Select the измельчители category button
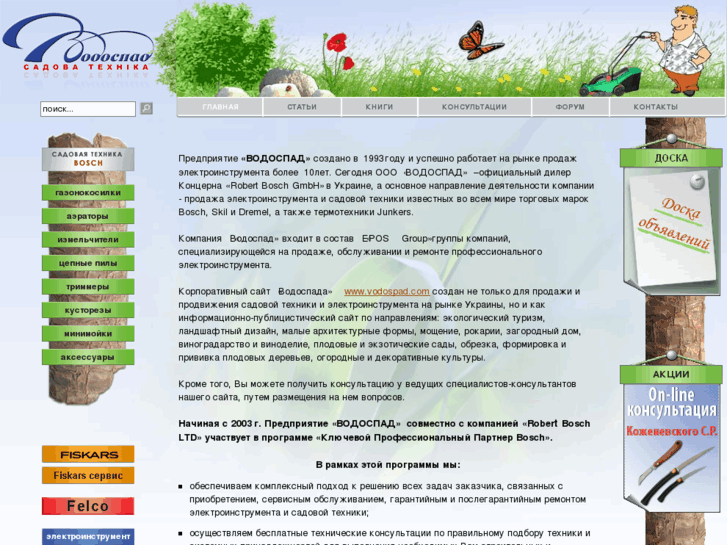This screenshot has height=545, width=727. point(88,239)
